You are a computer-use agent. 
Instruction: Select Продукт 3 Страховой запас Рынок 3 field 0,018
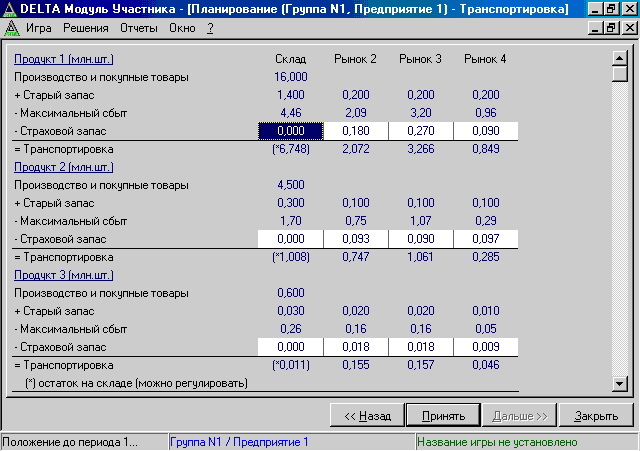(x=421, y=347)
